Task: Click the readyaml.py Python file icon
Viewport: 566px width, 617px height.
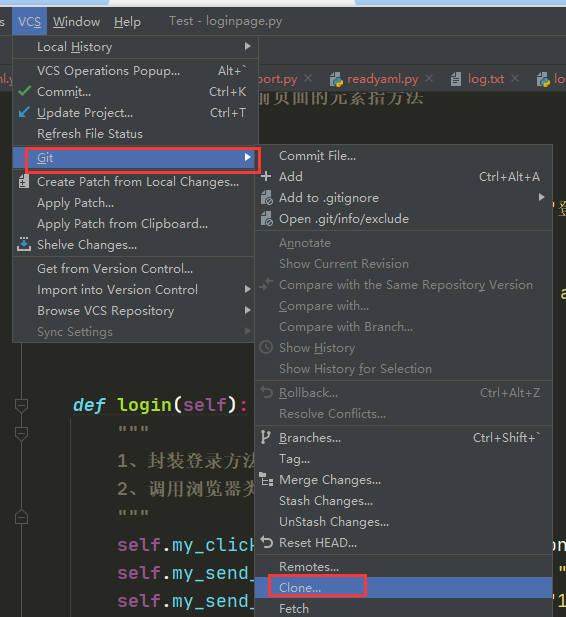Action: pyautogui.click(x=336, y=79)
